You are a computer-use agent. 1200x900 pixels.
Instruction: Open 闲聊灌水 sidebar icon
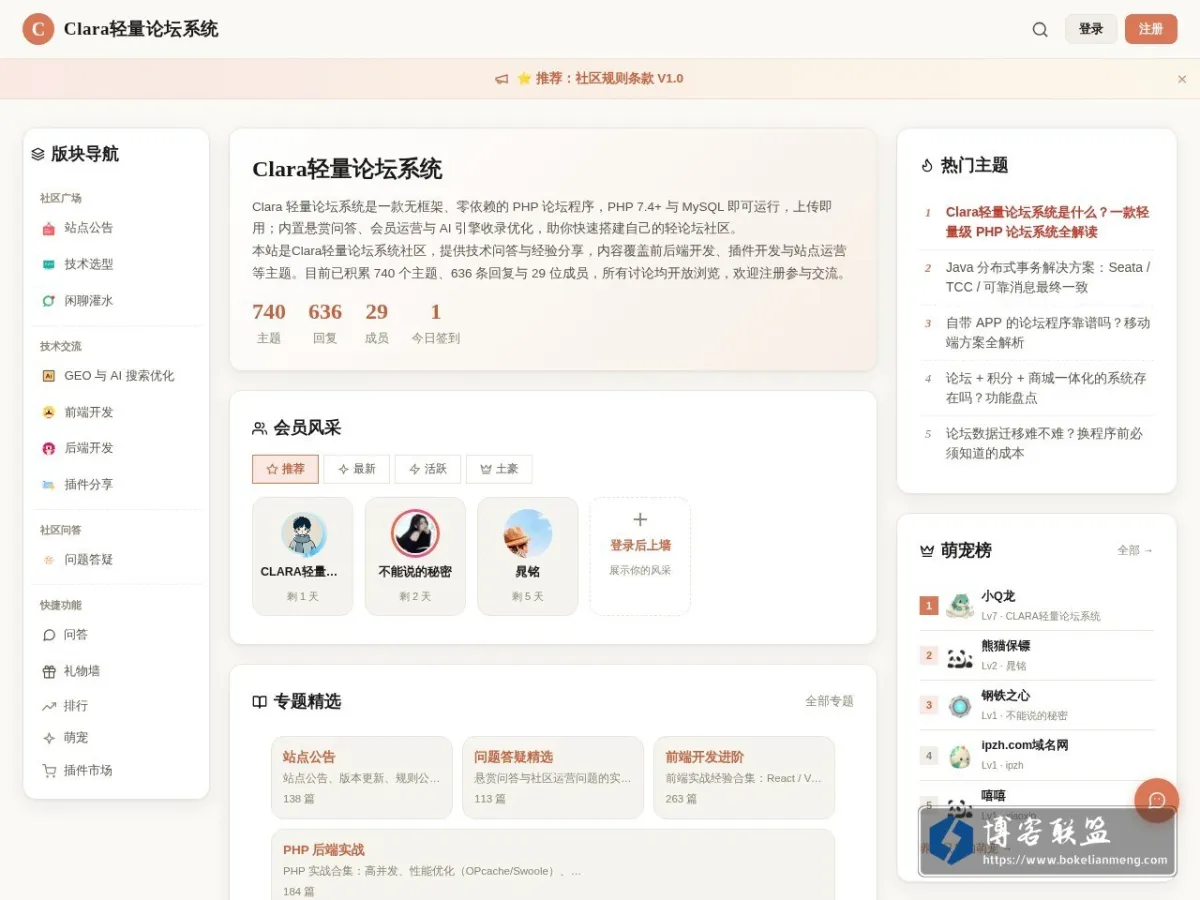[x=49, y=300]
